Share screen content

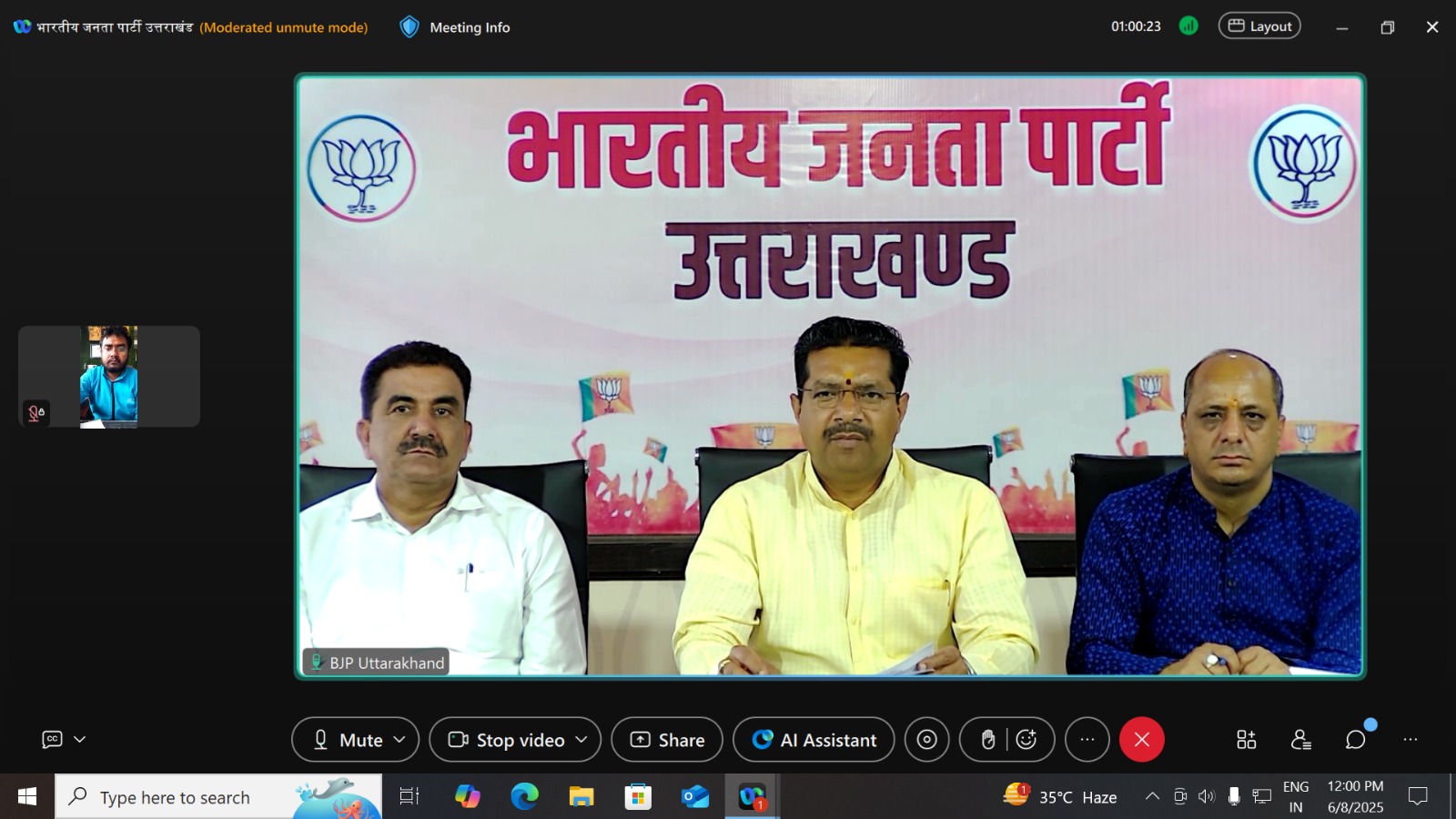(x=667, y=740)
